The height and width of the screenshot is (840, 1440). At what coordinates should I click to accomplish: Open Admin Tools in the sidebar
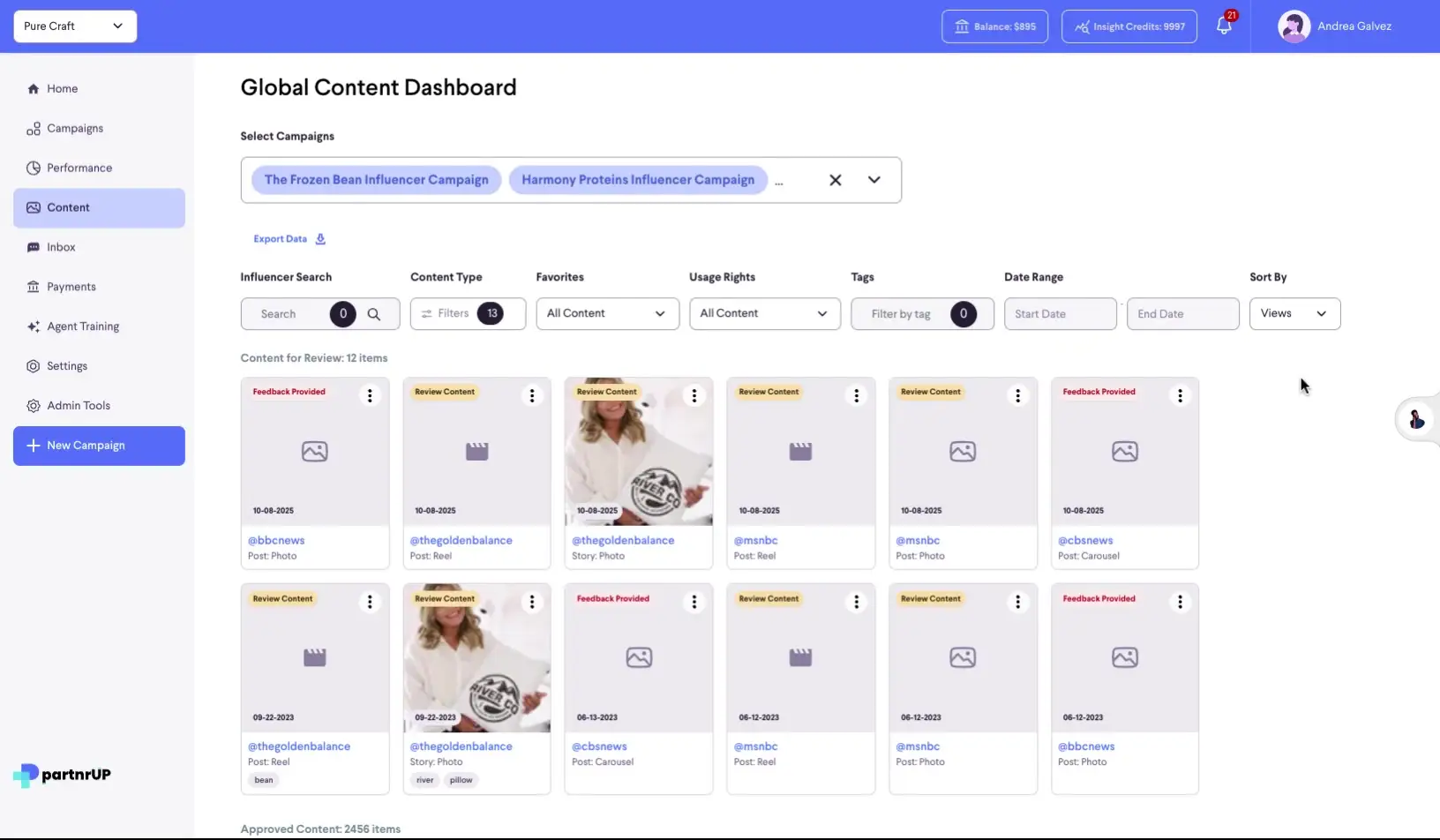pos(99,406)
